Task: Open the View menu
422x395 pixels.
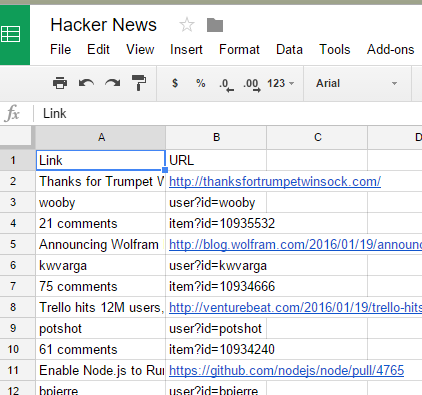Action: point(140,50)
